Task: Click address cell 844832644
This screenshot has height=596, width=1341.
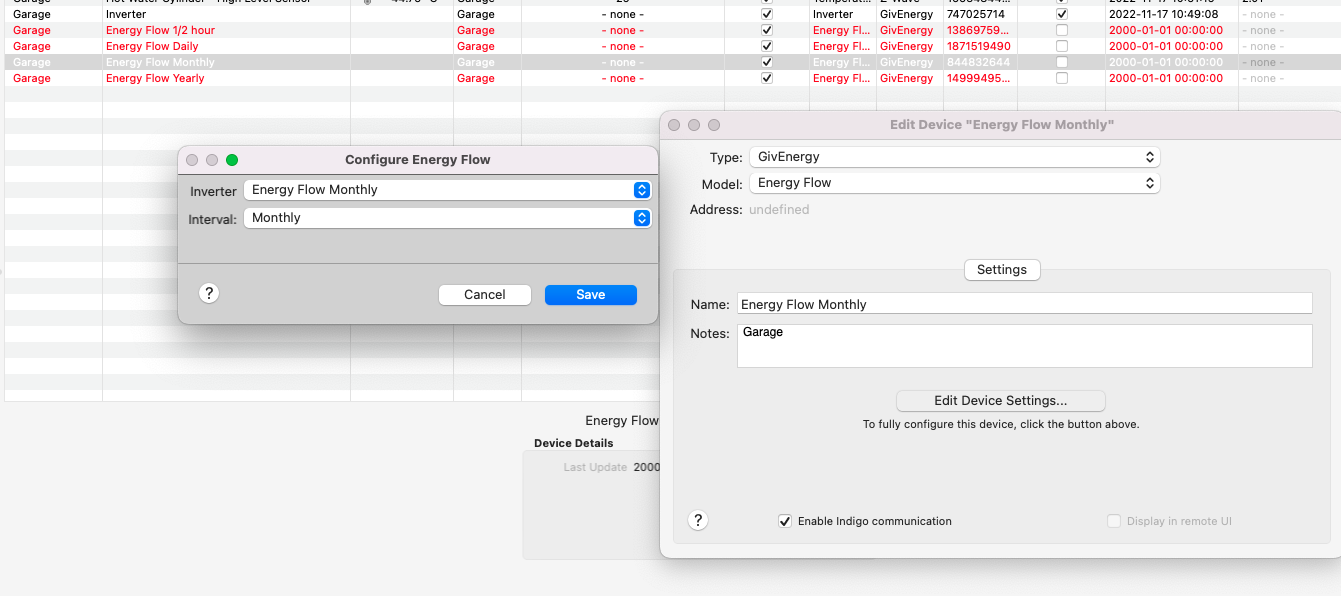Action: coord(978,62)
